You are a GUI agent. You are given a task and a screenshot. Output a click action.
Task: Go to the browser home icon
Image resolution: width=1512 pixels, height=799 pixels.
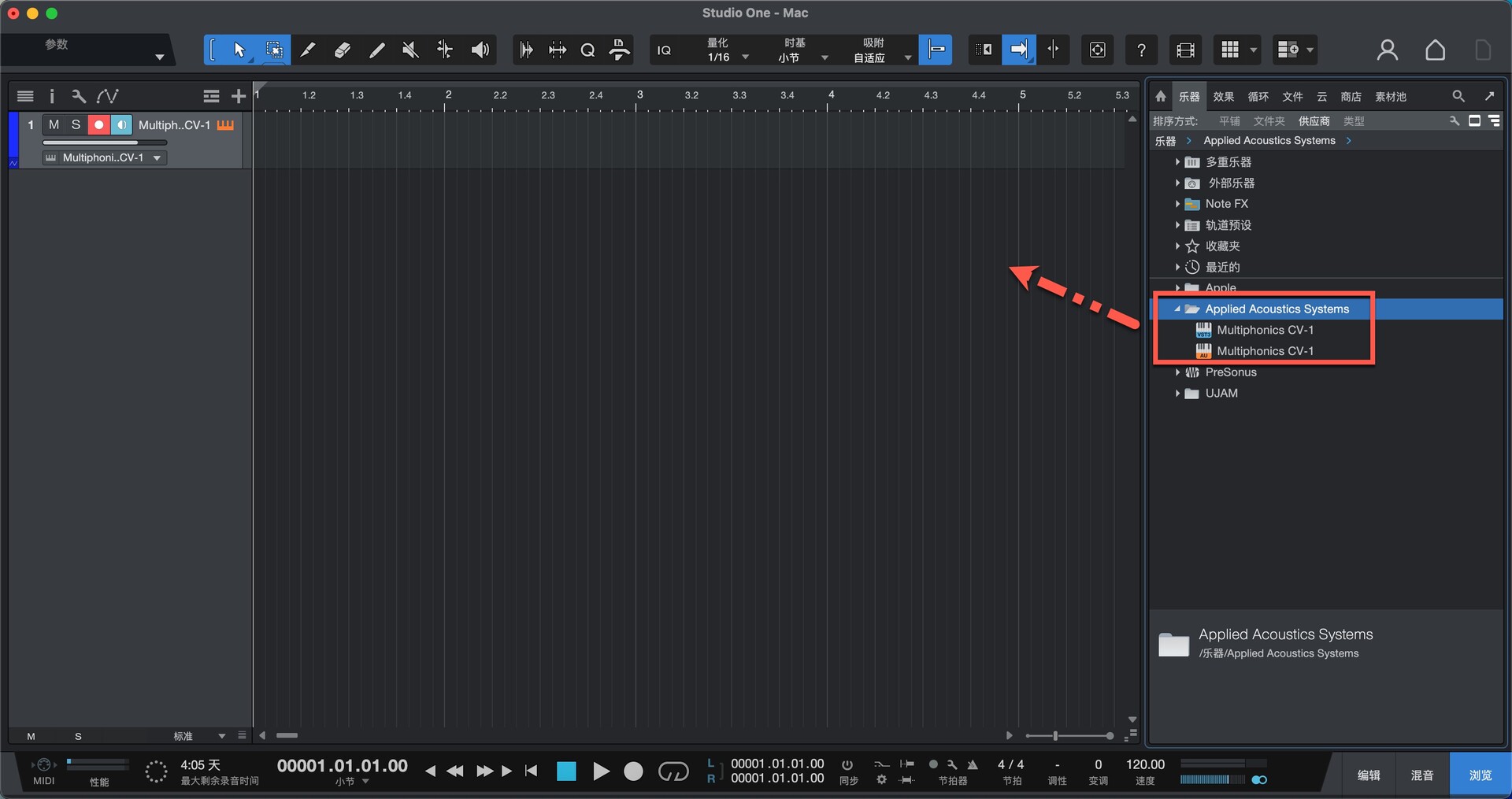(x=1161, y=96)
